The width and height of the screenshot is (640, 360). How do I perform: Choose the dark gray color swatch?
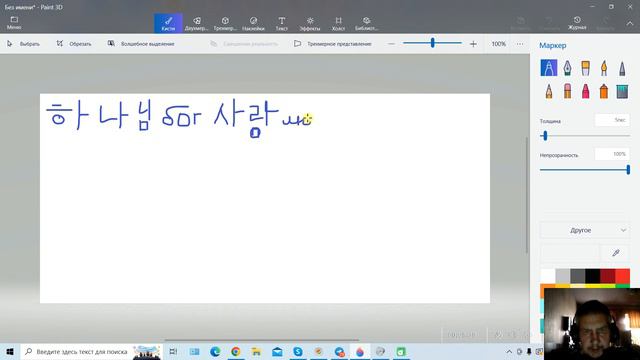[x=578, y=276]
